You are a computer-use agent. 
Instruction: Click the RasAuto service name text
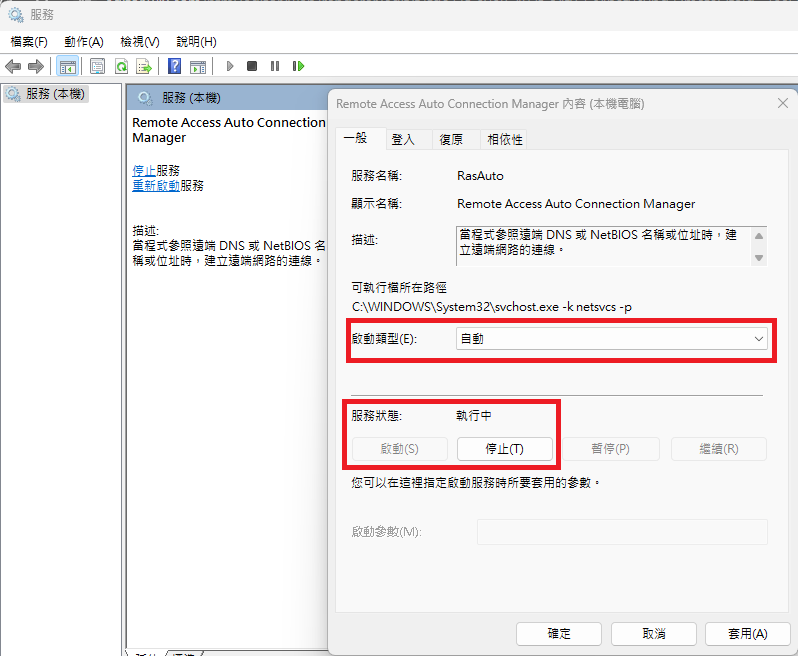(x=480, y=176)
